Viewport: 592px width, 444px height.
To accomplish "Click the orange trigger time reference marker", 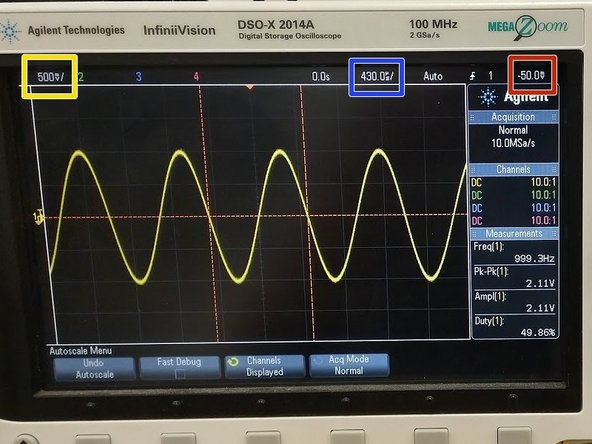I will point(250,88).
